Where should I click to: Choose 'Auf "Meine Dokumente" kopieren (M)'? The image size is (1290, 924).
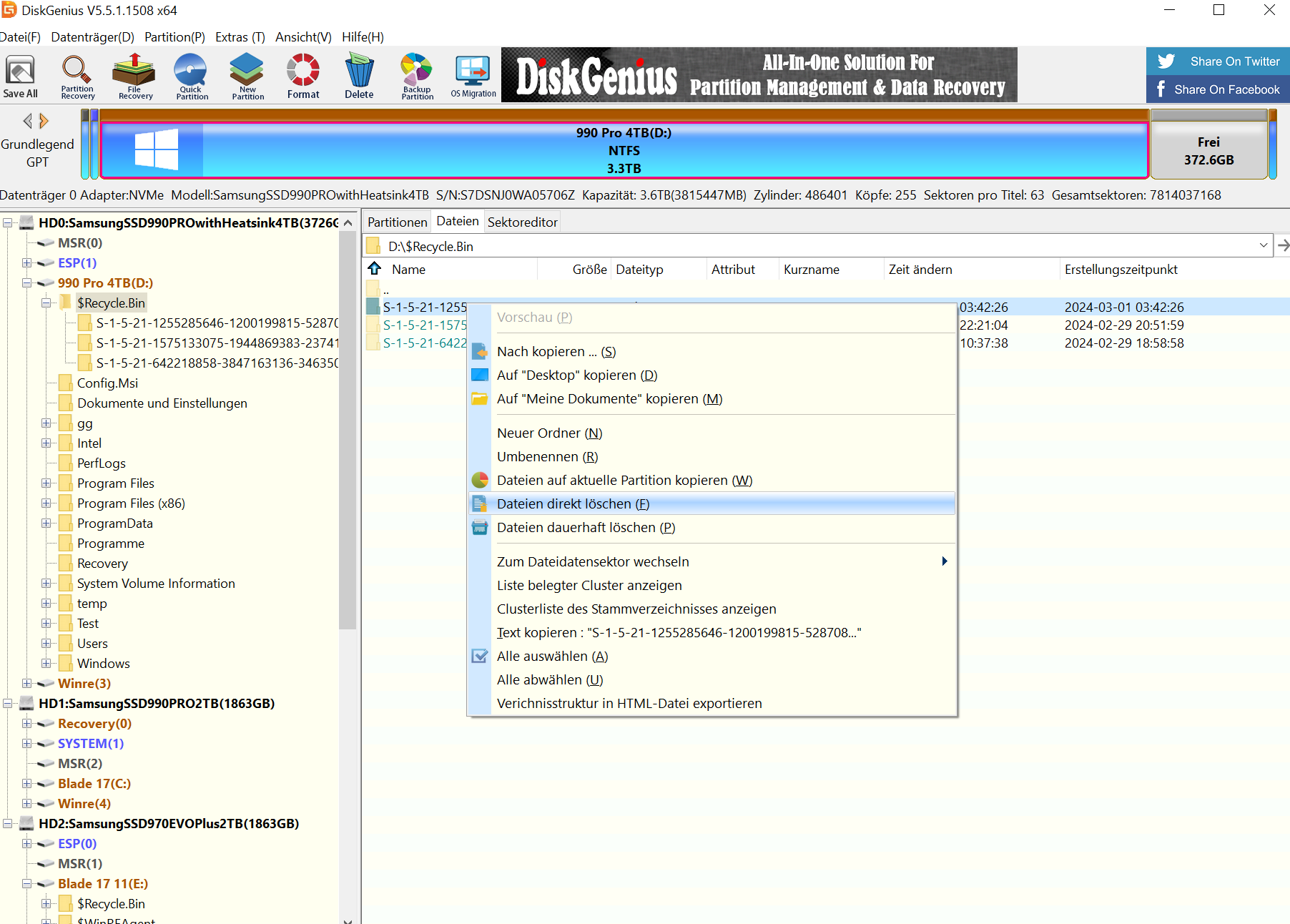coord(712,398)
